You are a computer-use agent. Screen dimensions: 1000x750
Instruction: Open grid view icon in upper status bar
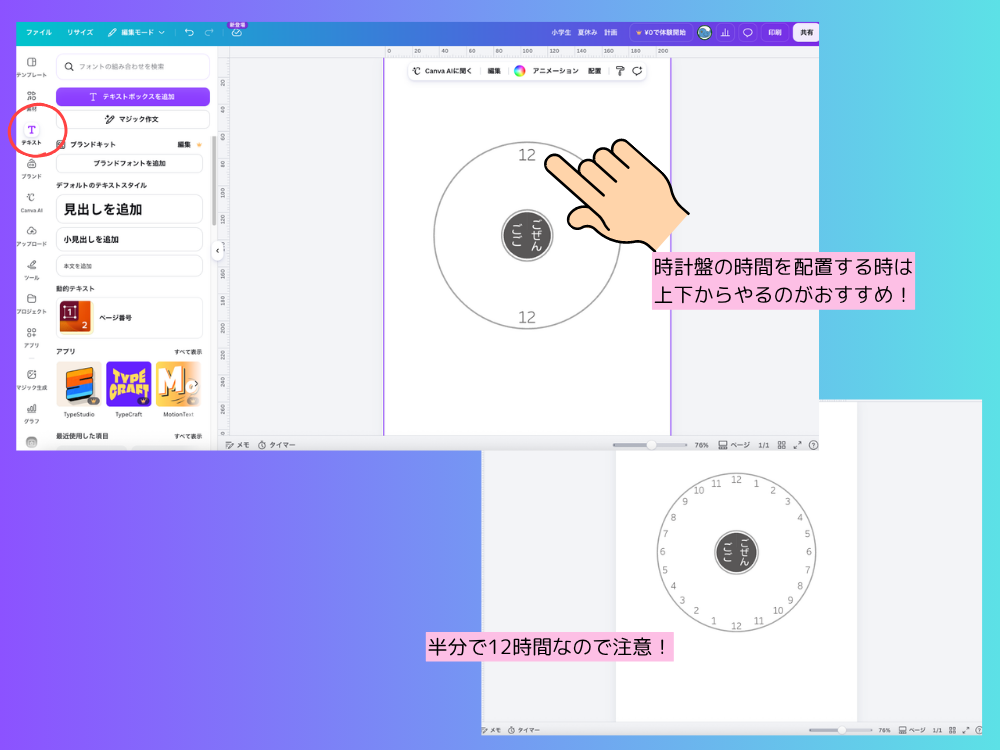pos(781,445)
